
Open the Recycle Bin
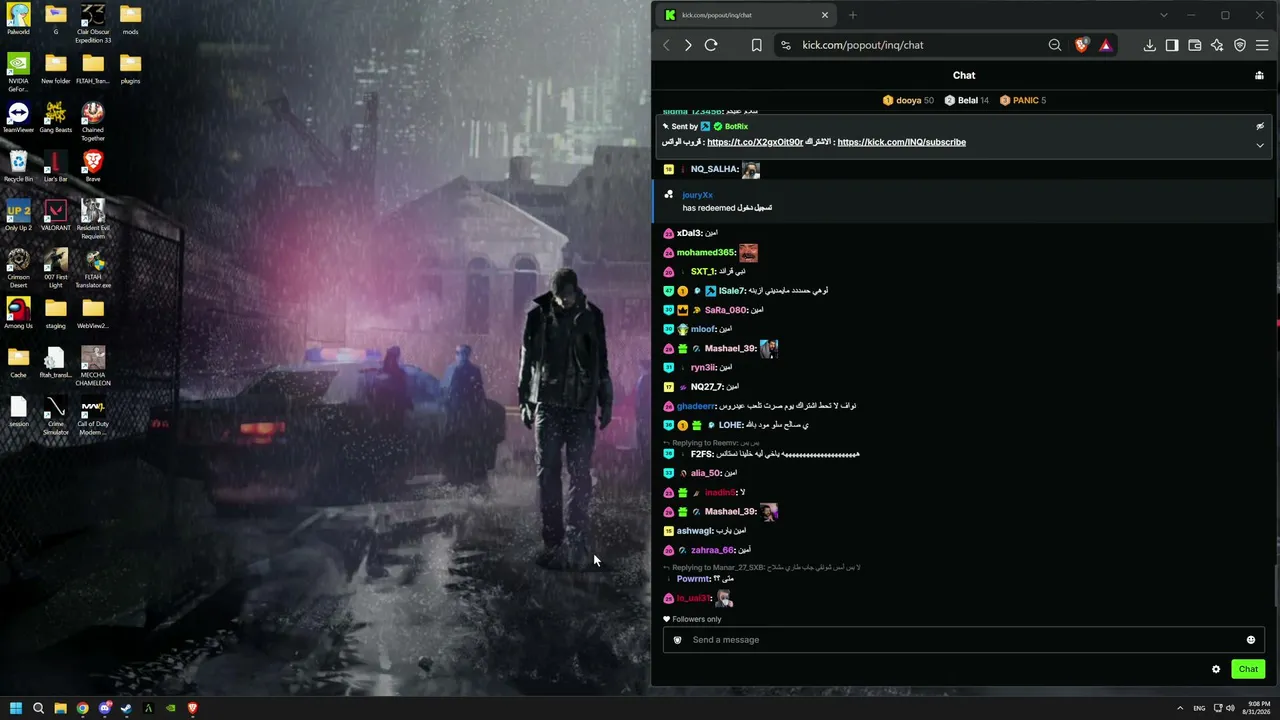[18, 166]
